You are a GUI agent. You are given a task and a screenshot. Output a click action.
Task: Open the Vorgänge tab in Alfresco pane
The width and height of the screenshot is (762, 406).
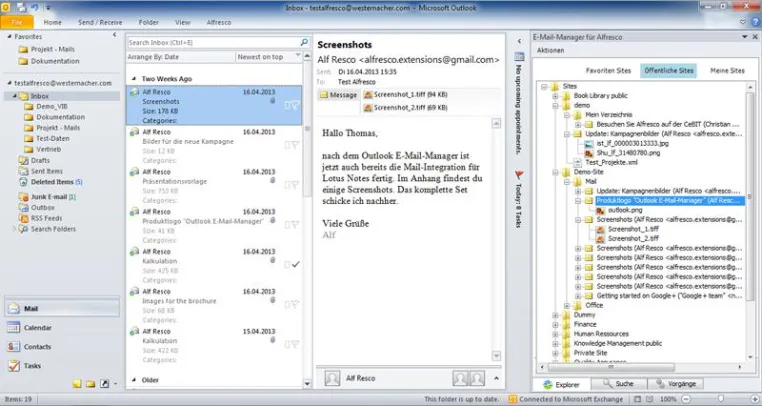pyautogui.click(x=678, y=384)
